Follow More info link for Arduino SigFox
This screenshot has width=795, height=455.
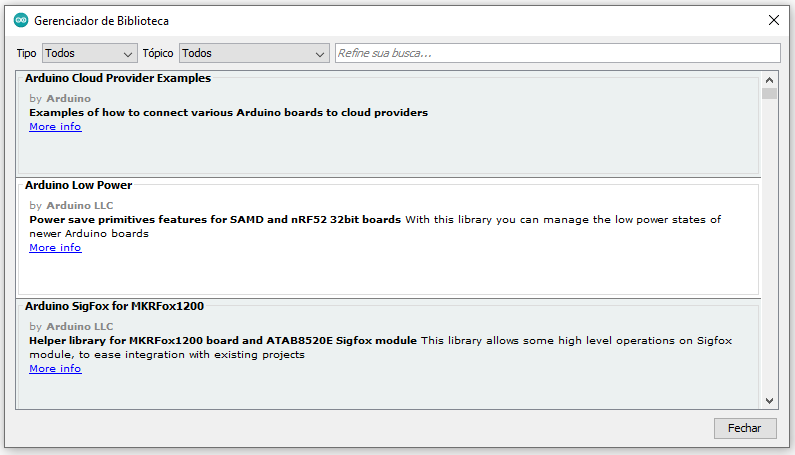click(55, 369)
